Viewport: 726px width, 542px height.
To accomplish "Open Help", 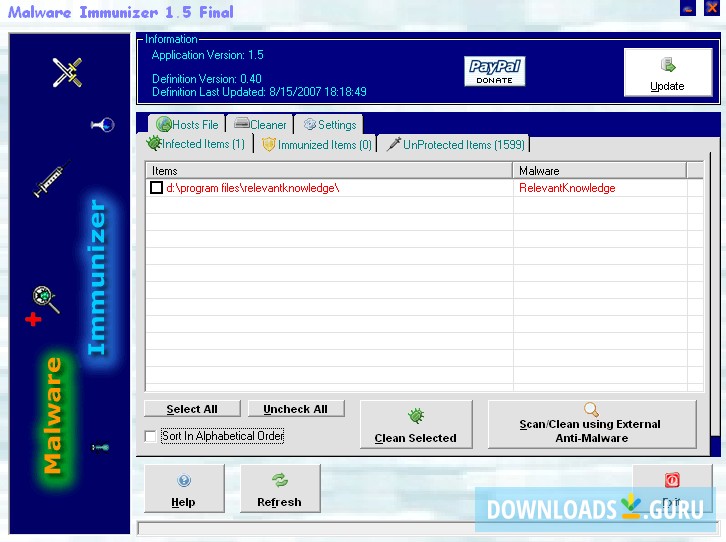I will click(x=184, y=488).
